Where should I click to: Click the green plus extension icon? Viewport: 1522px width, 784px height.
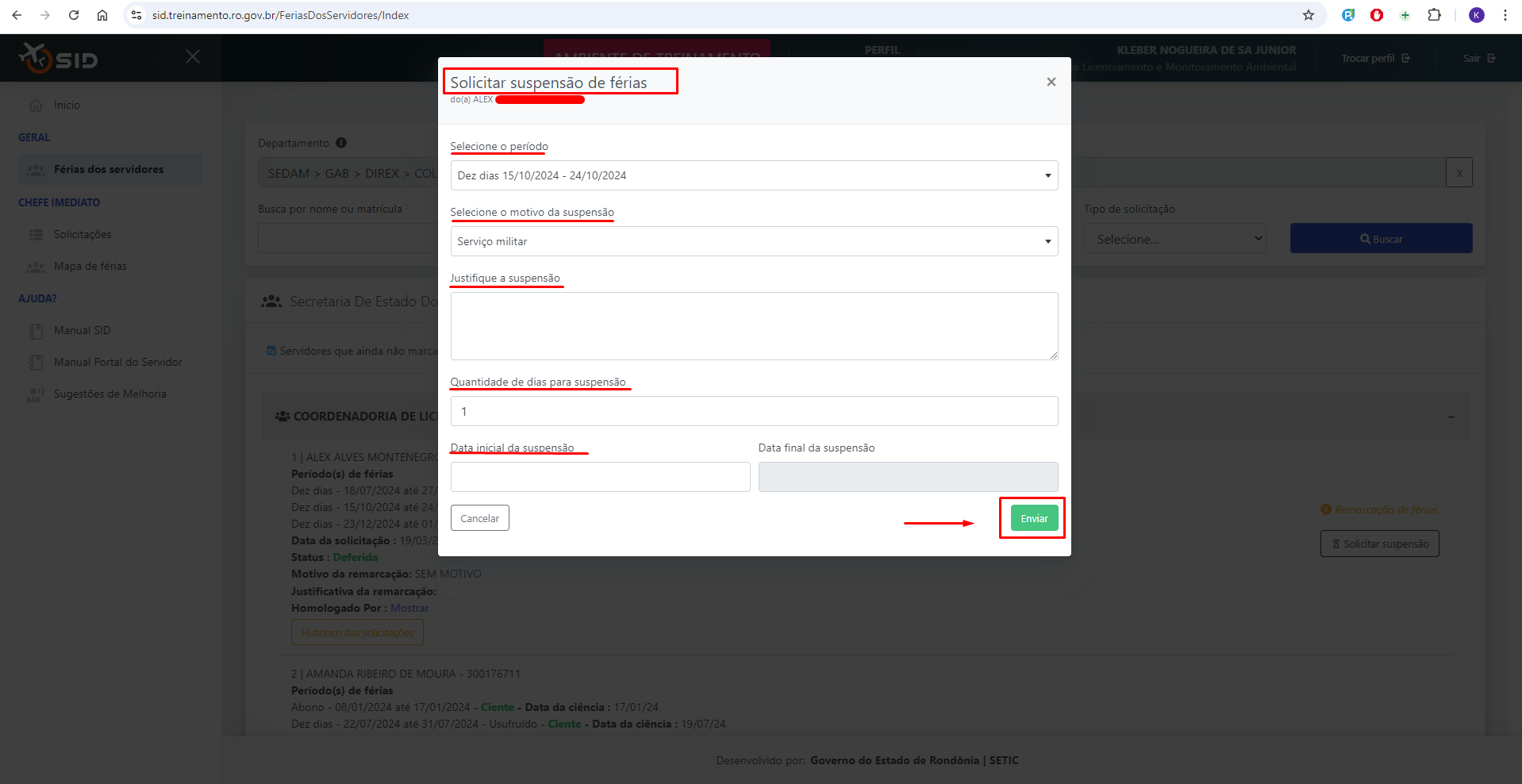click(x=1405, y=15)
